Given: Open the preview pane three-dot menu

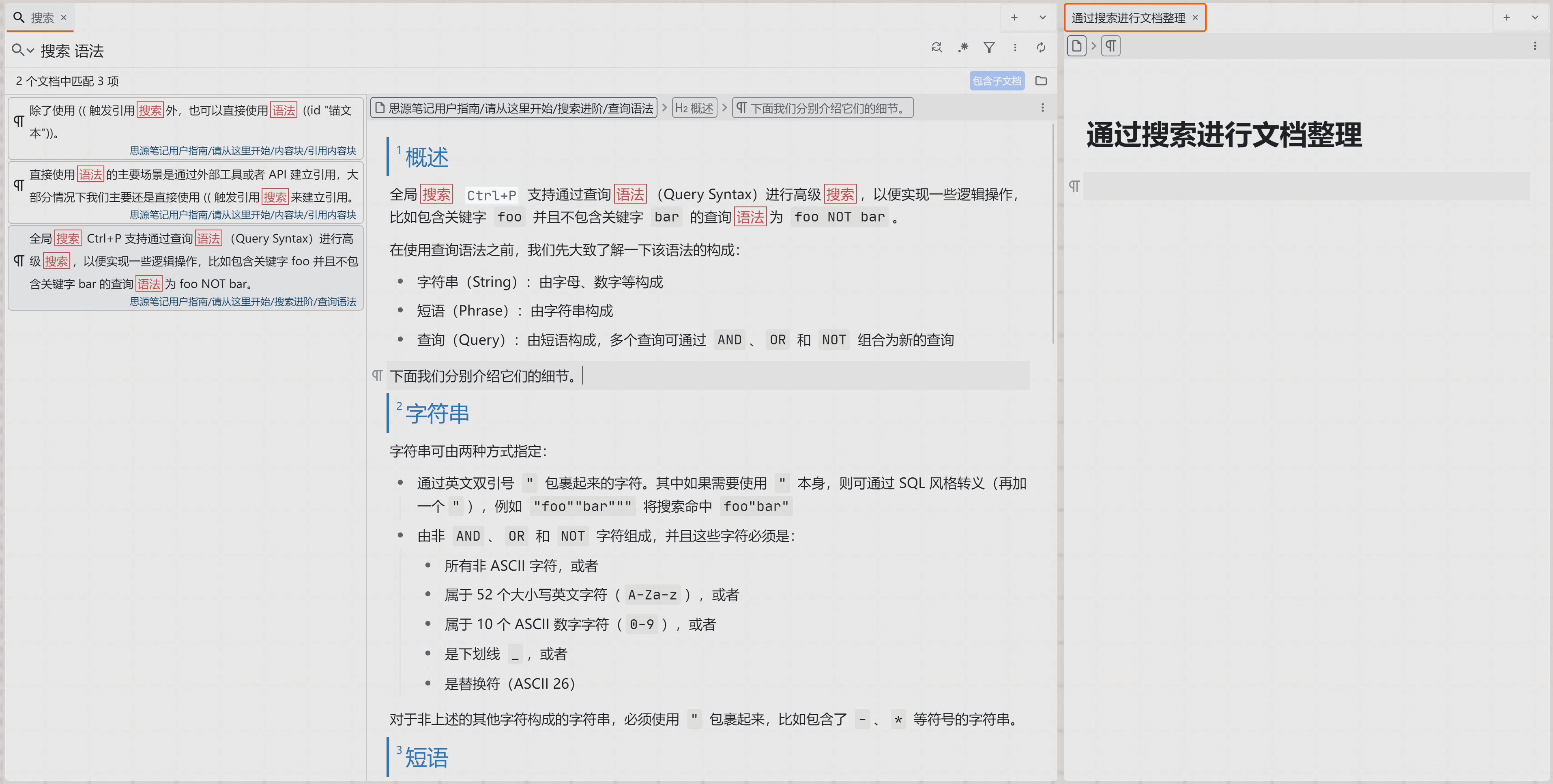Looking at the screenshot, I should tap(1042, 108).
